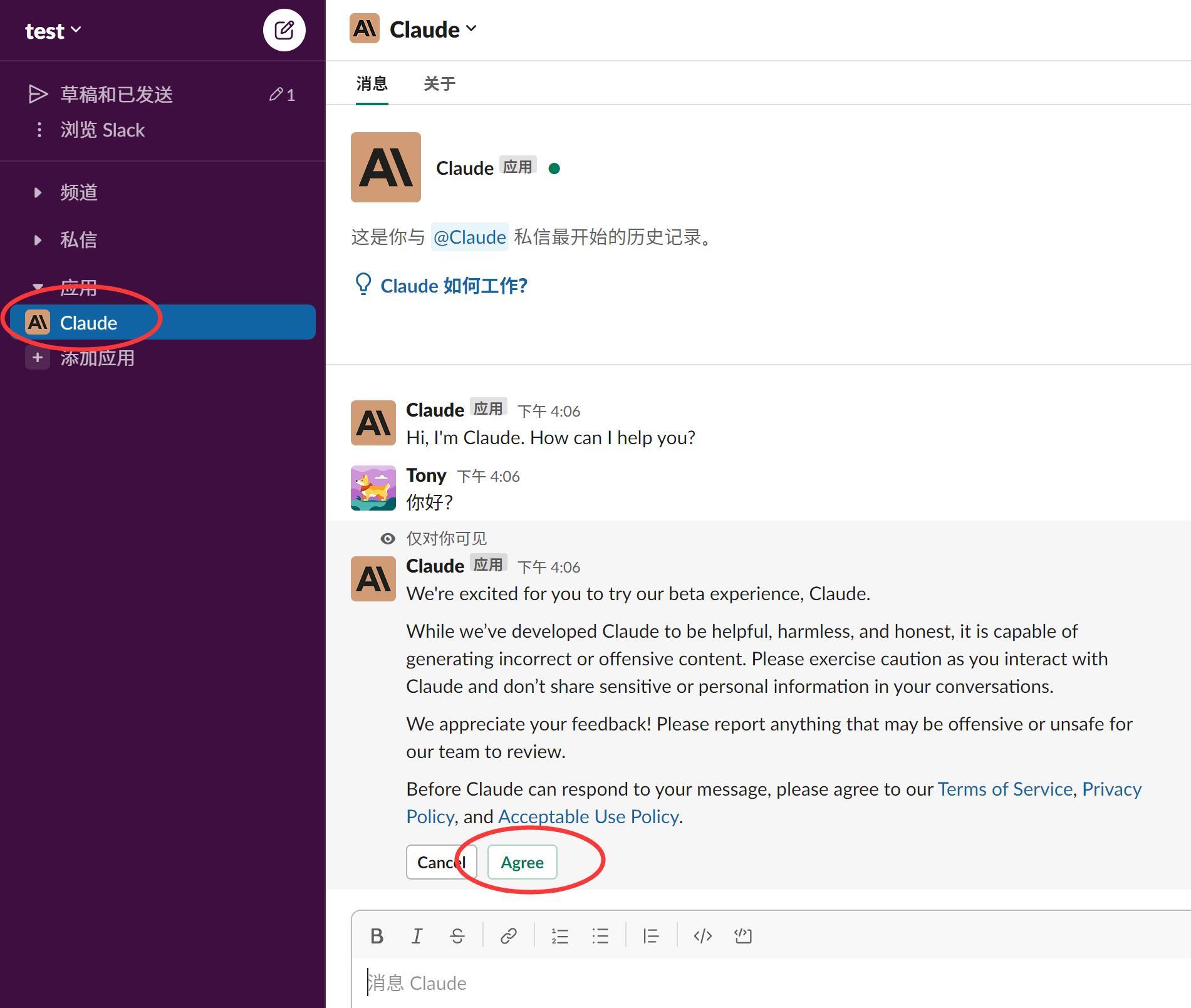Toggle bold formatting in message editor
The height and width of the screenshot is (1008, 1191).
pyautogui.click(x=377, y=936)
